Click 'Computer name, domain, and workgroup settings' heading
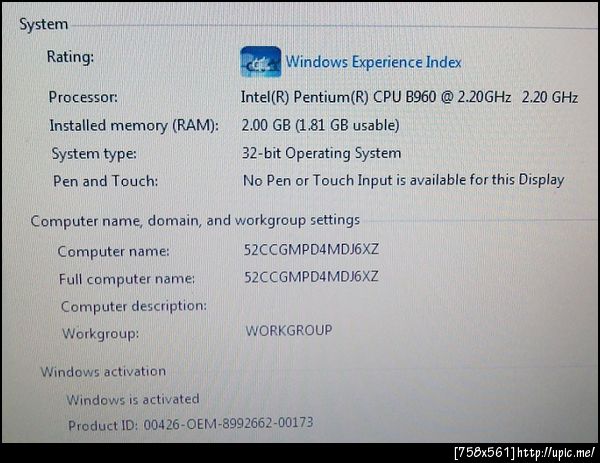This screenshot has height=463, width=600. coord(195,220)
